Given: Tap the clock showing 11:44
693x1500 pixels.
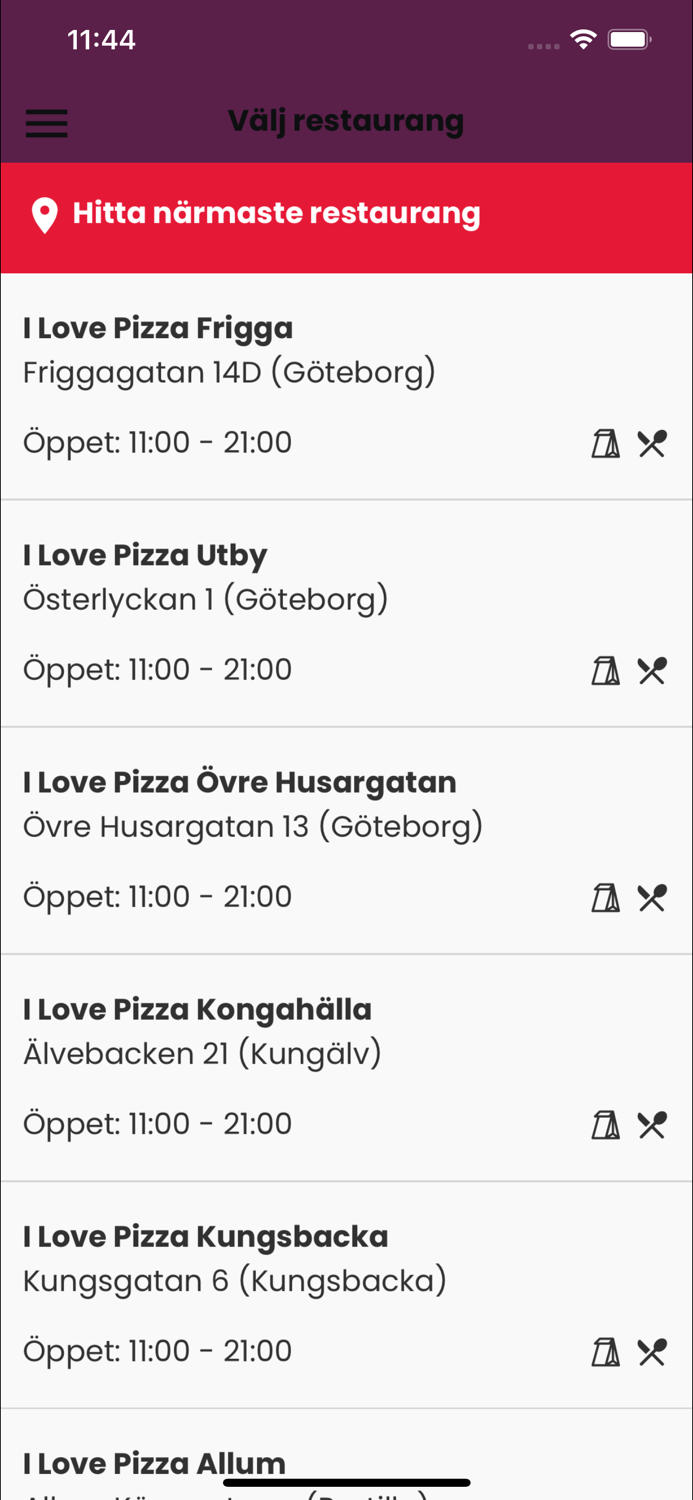Looking at the screenshot, I should click(x=102, y=40).
